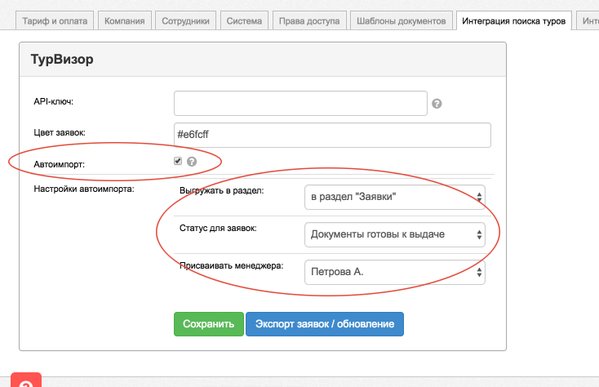Switch to Тариф и оплата tab

(55, 21)
